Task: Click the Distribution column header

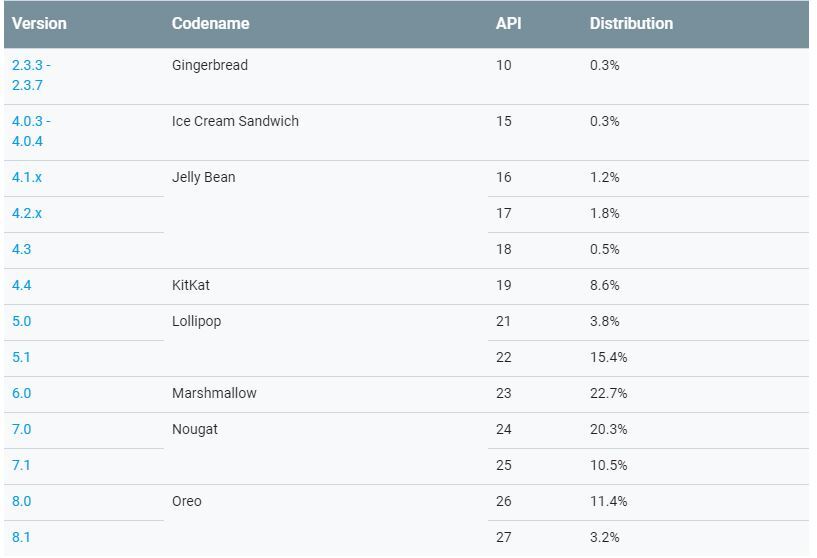Action: 631,23
